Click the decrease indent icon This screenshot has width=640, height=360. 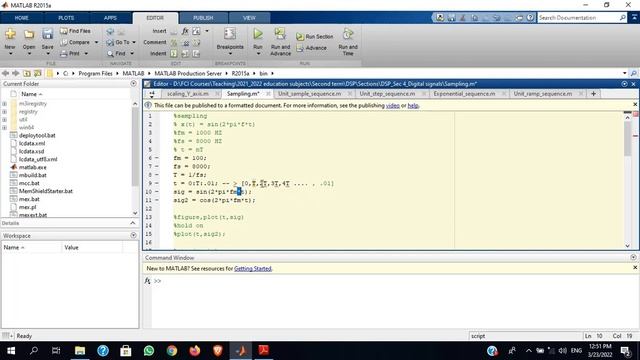coord(196,53)
